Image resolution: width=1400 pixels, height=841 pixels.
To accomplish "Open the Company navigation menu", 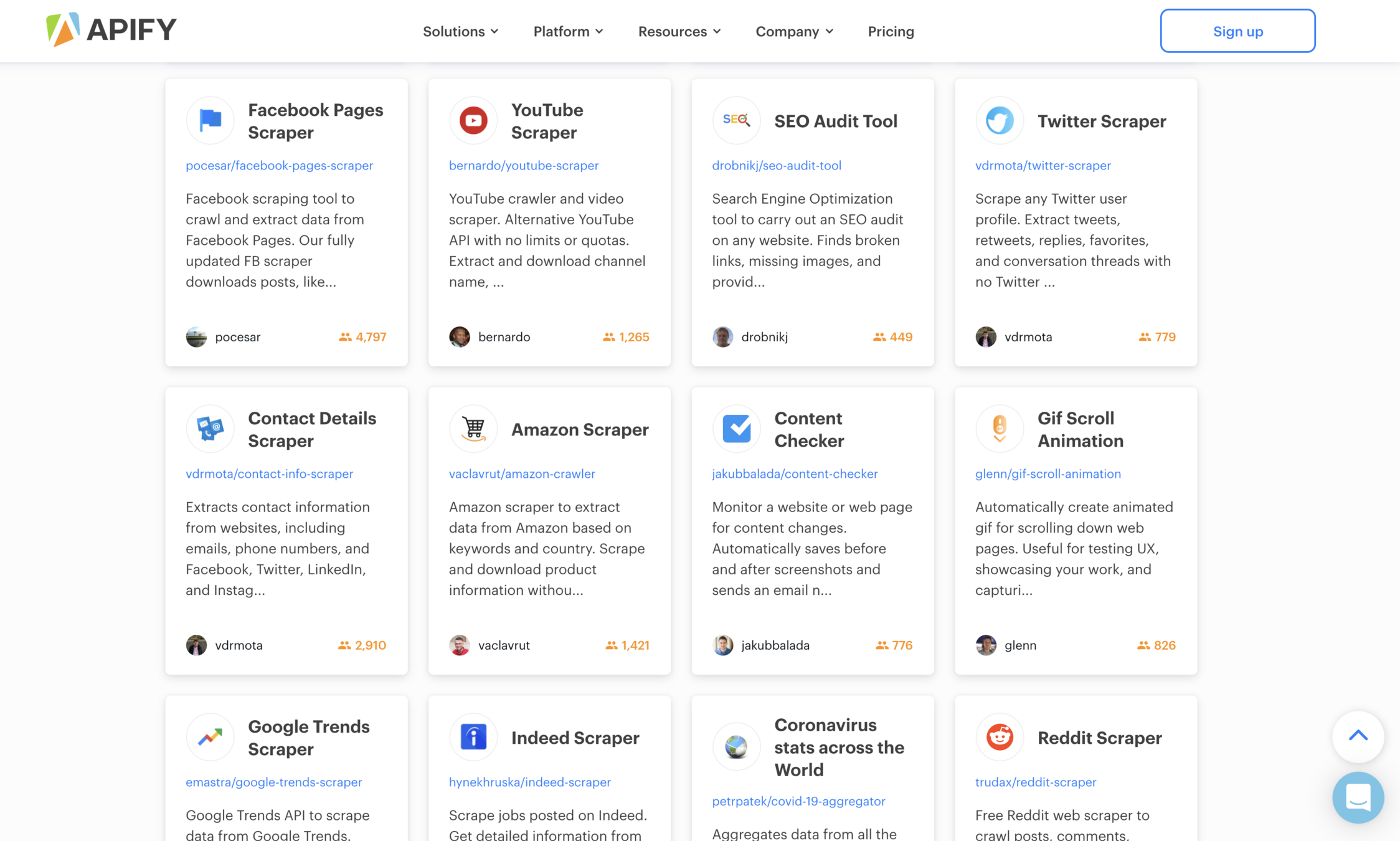I will coord(794,31).
